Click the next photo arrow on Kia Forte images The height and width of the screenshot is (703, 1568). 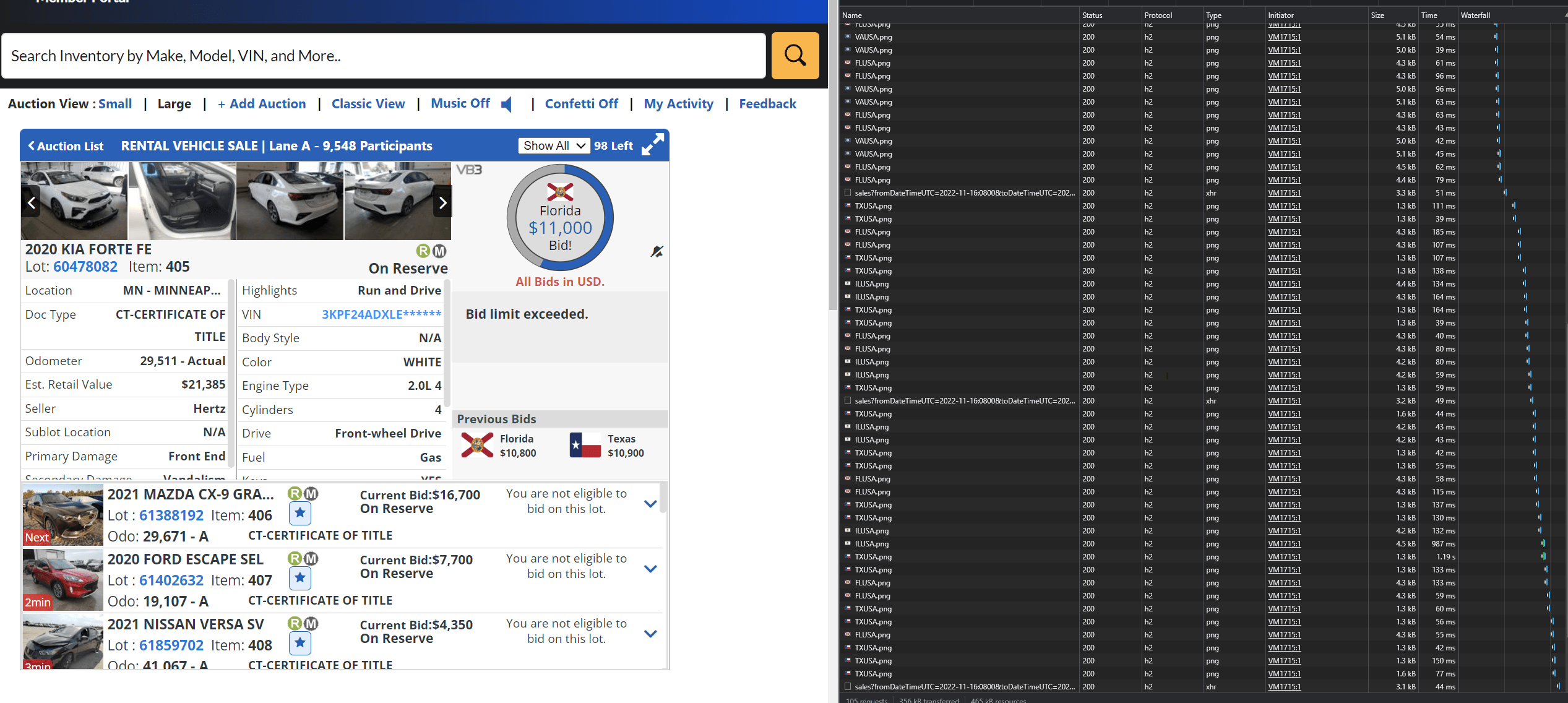pyautogui.click(x=442, y=202)
